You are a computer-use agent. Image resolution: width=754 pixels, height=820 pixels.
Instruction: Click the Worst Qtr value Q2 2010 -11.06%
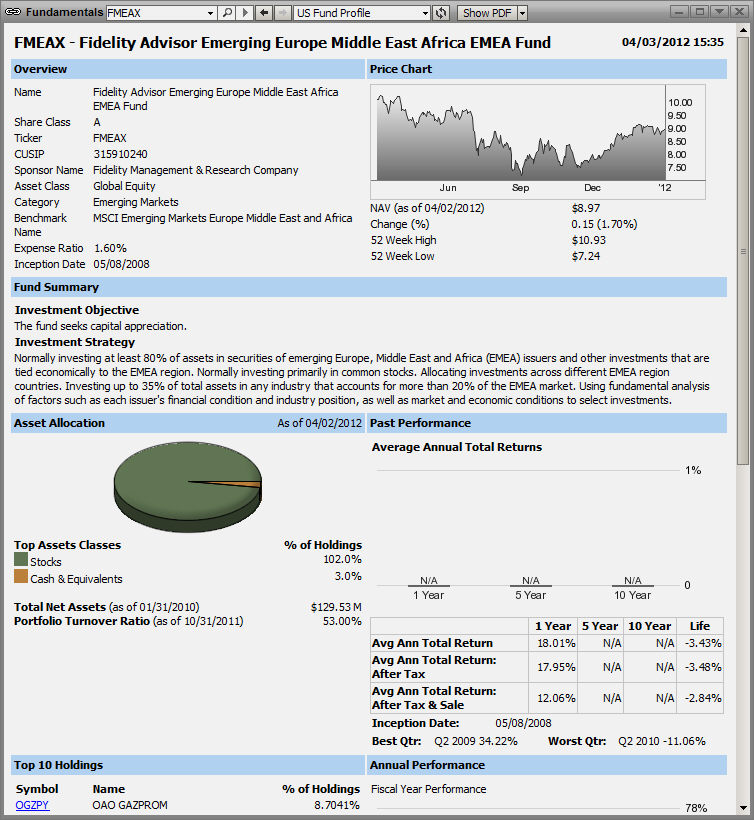tap(662, 741)
